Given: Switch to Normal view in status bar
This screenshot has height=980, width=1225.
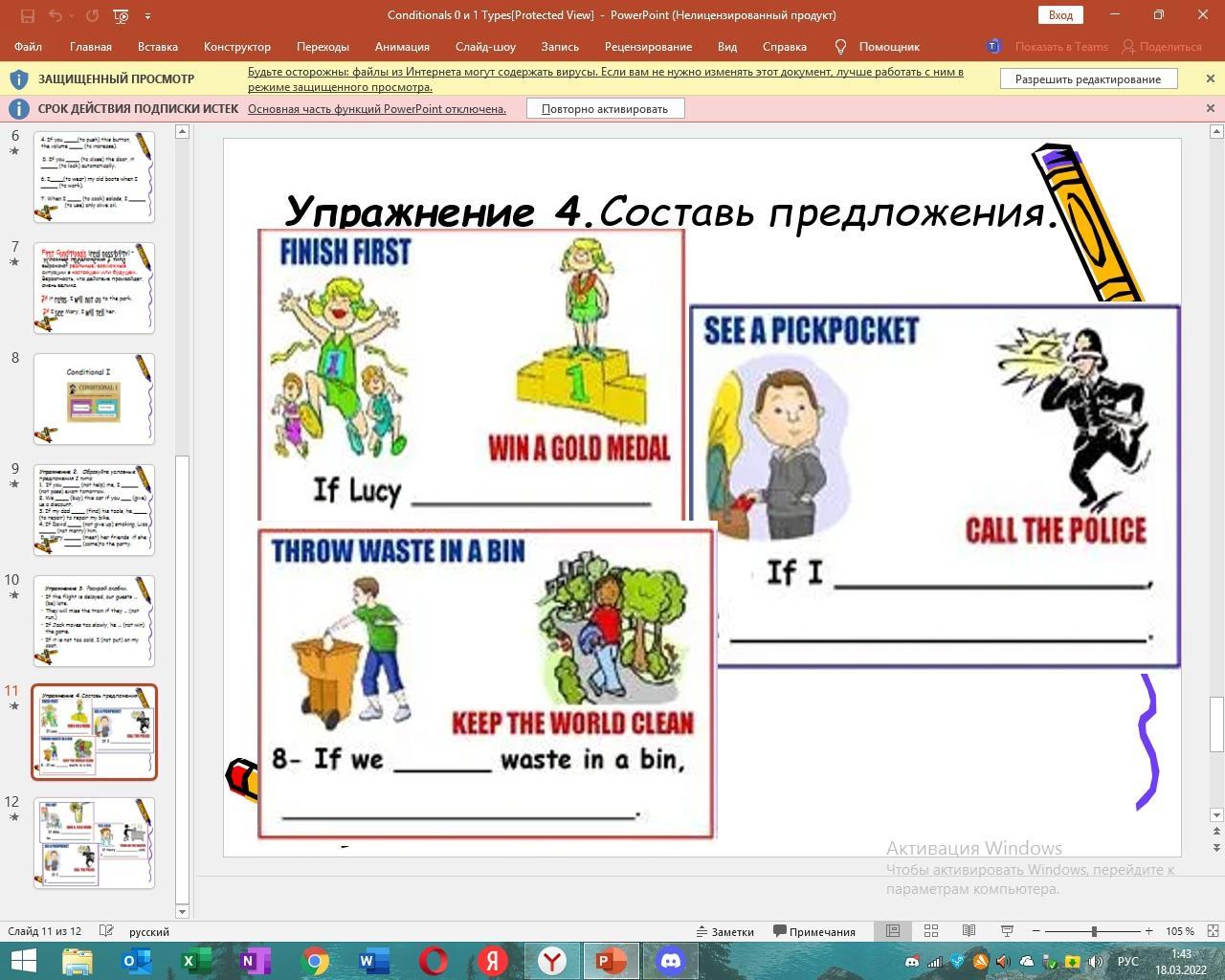Looking at the screenshot, I should (892, 931).
